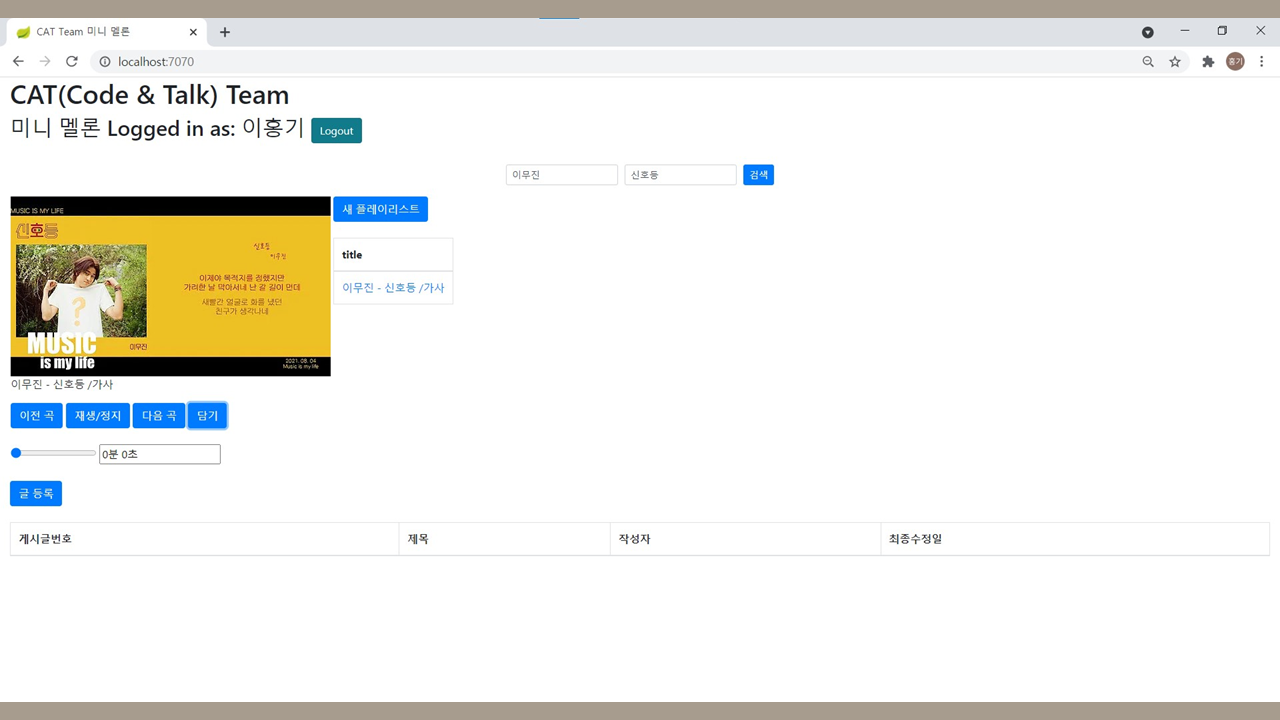Click the CAT(Code & Talk) Team heading

(150, 95)
